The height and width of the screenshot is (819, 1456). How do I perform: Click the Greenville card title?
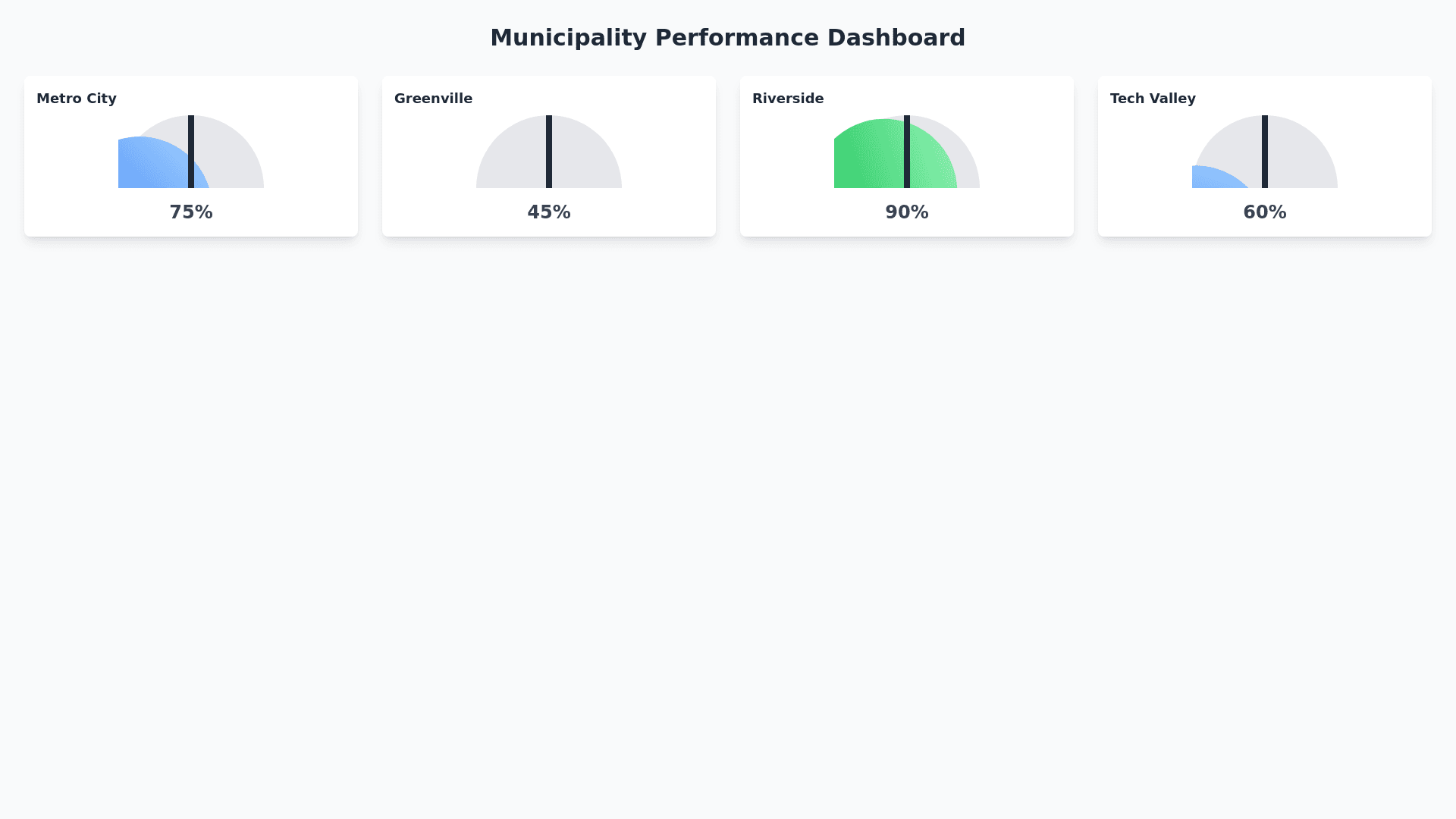coord(433,99)
